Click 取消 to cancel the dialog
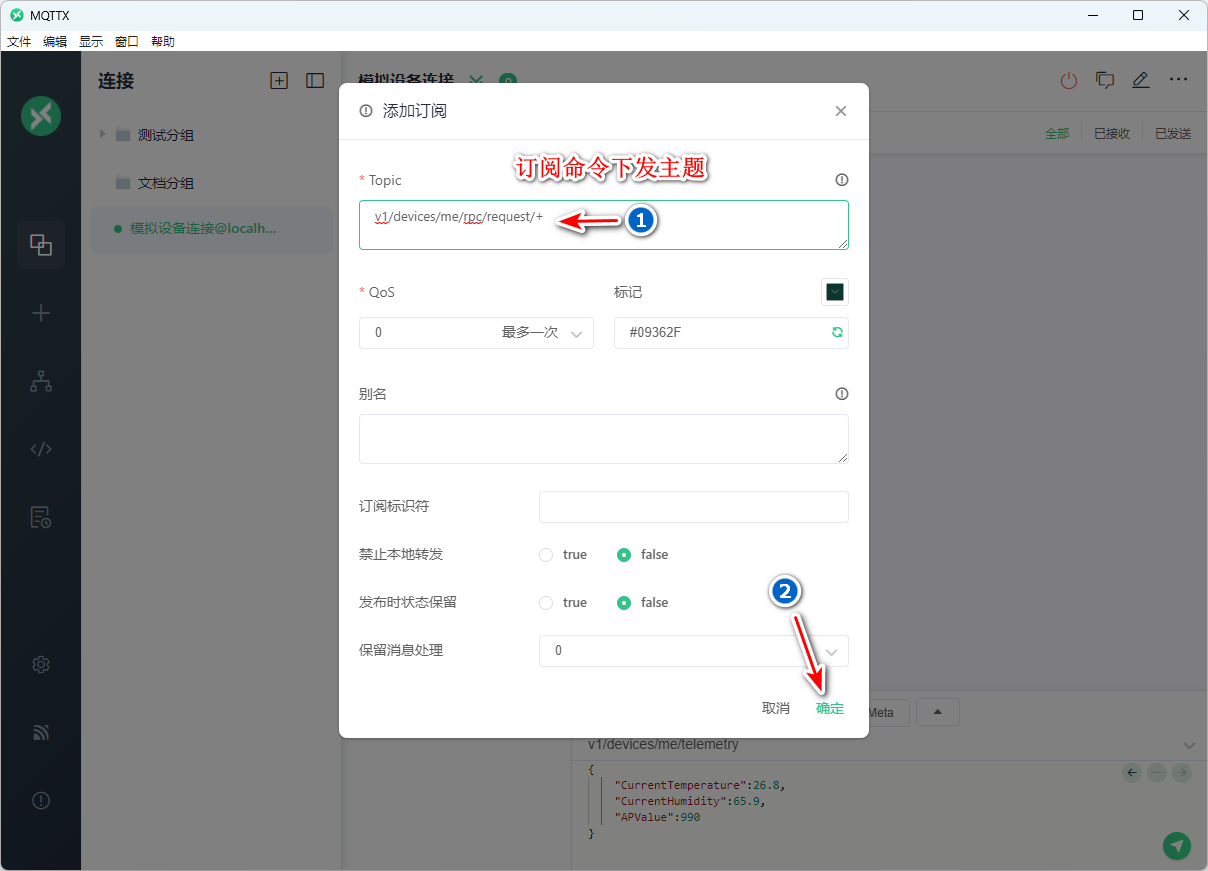Screen dimensions: 1208x871 point(776,708)
